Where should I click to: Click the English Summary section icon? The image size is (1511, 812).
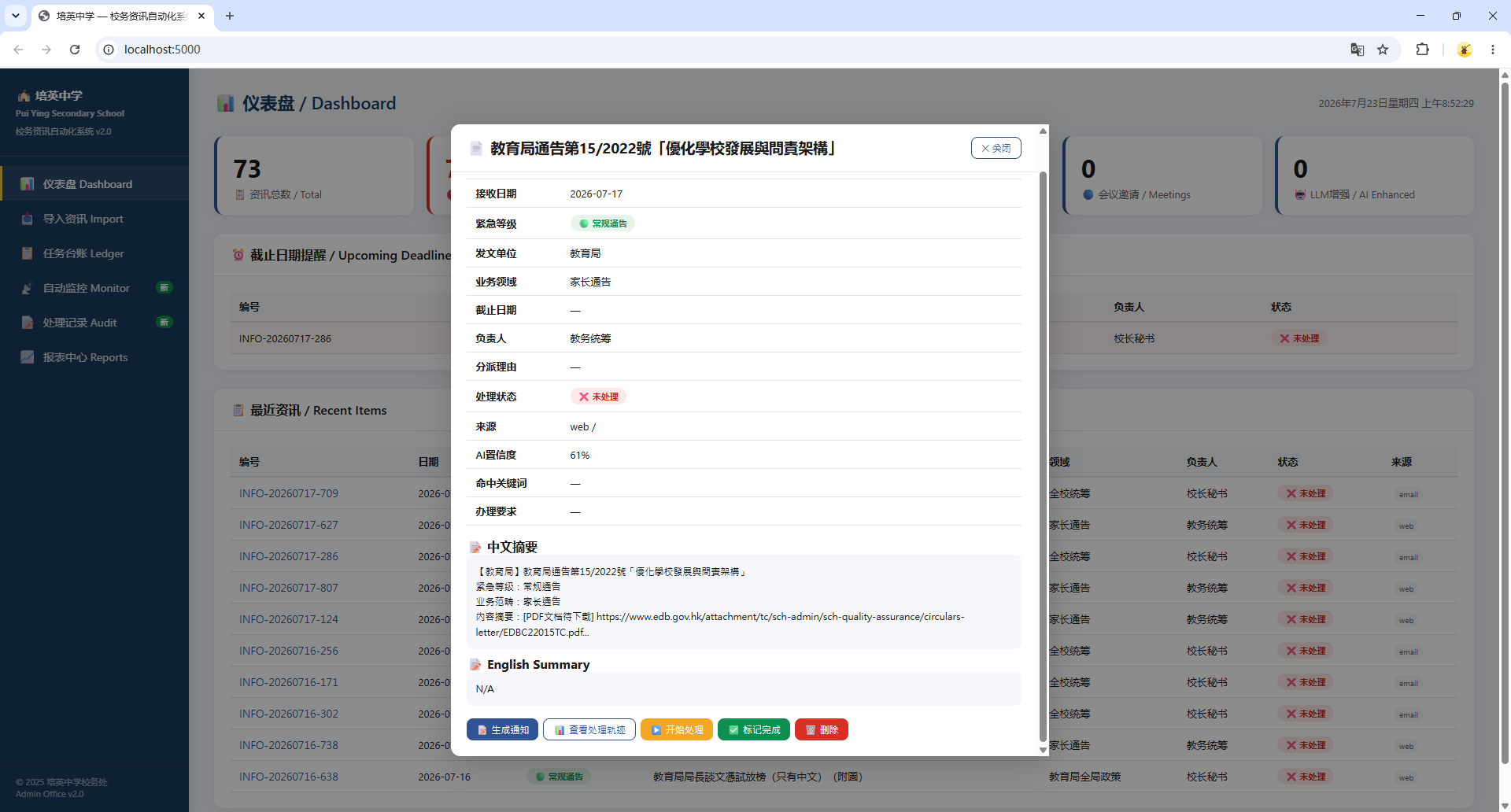(x=475, y=665)
